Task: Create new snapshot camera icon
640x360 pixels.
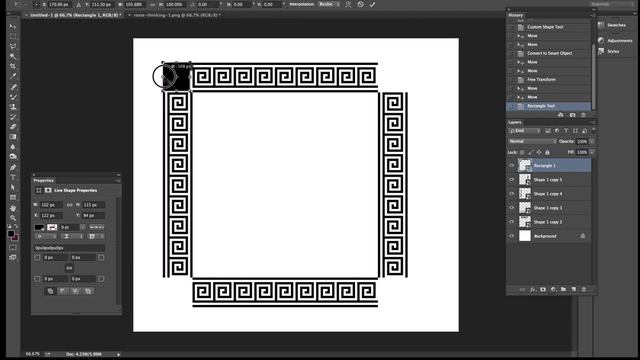Action: pyautogui.click(x=572, y=115)
